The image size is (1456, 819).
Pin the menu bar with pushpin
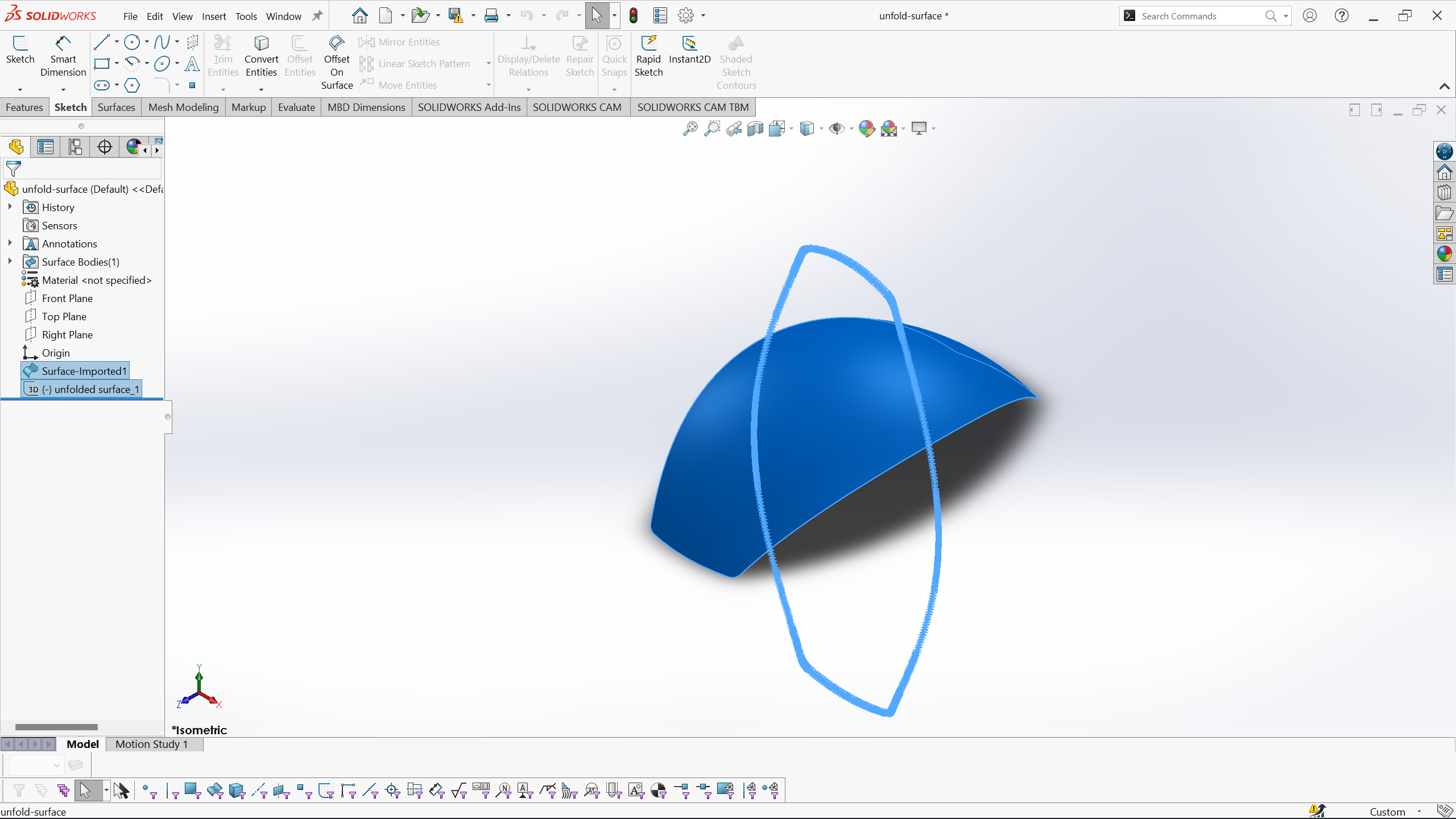click(317, 16)
